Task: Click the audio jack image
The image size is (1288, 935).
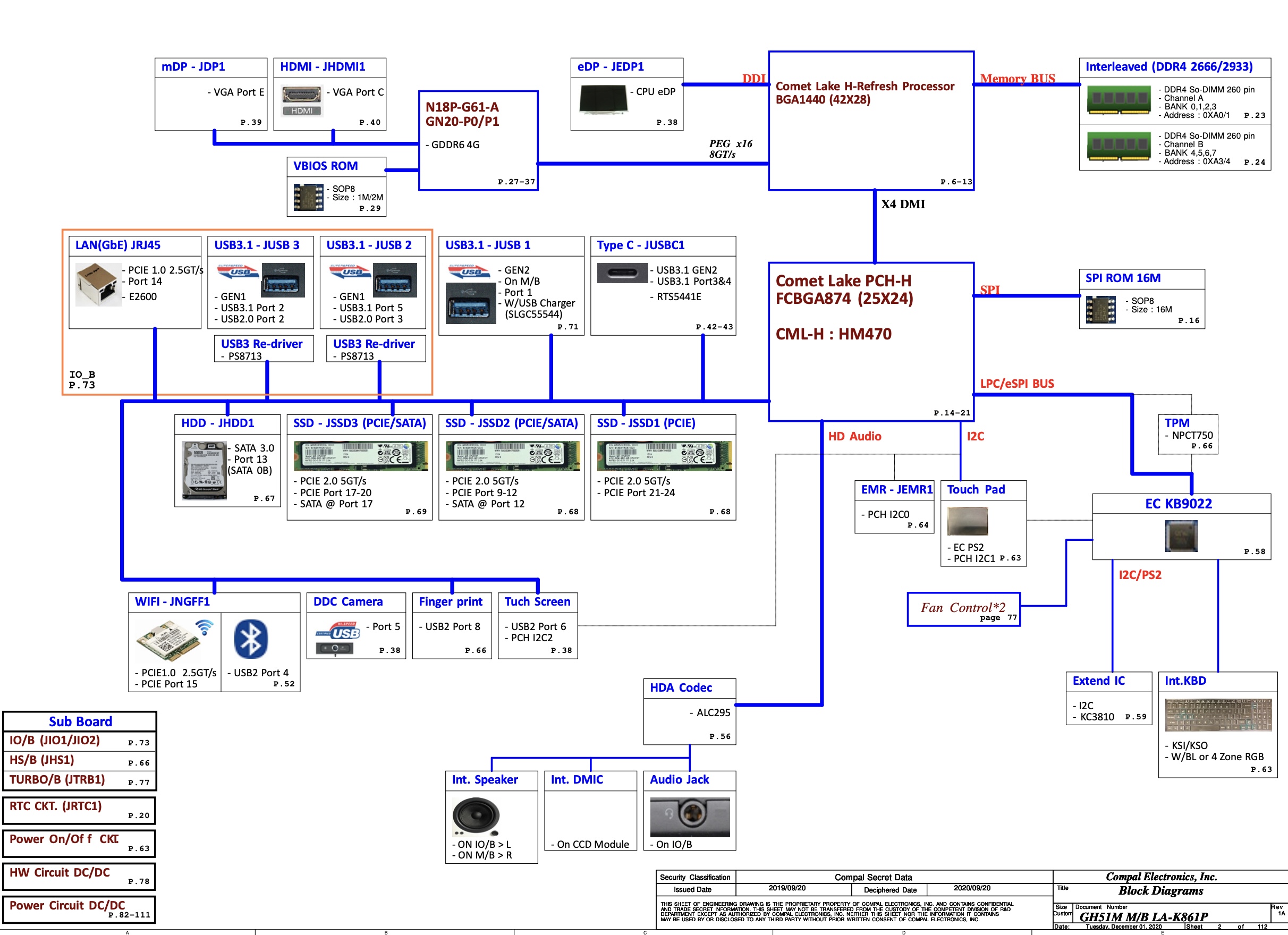Action: [690, 817]
